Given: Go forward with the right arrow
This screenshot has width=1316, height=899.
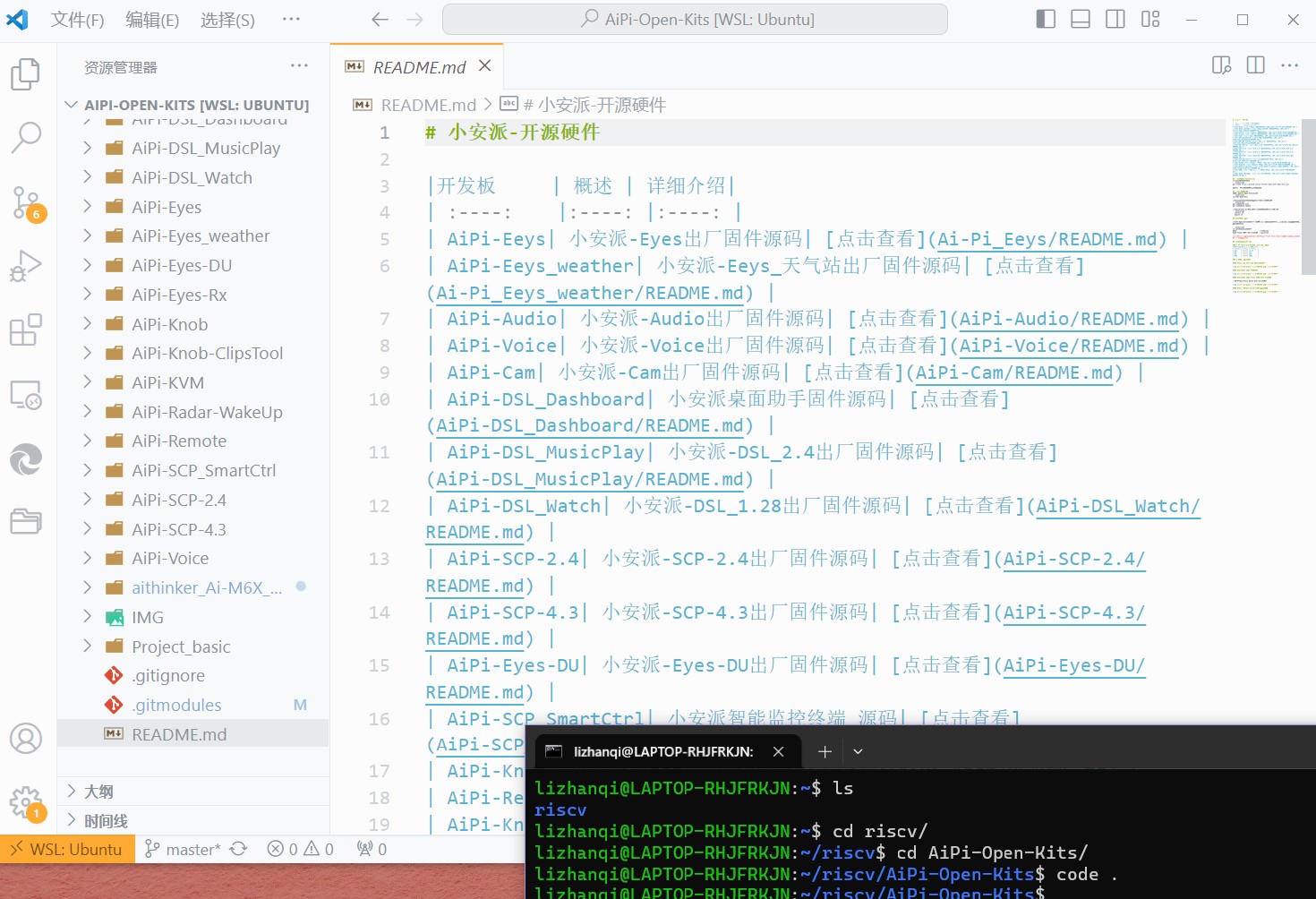Looking at the screenshot, I should [x=414, y=19].
